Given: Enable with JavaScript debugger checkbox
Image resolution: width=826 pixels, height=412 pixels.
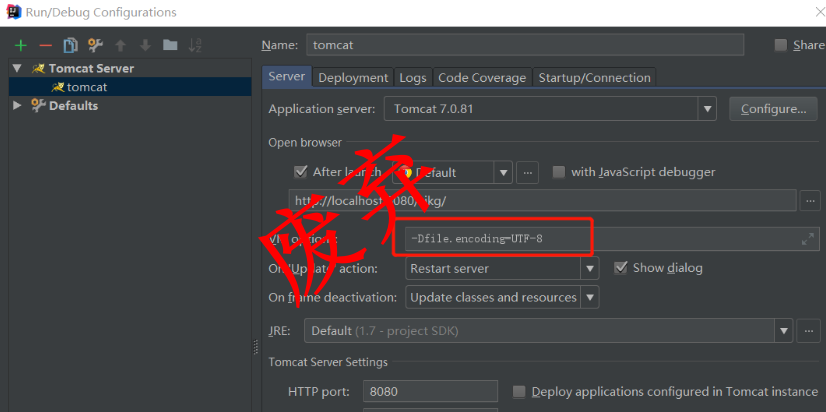Looking at the screenshot, I should pyautogui.click(x=559, y=172).
